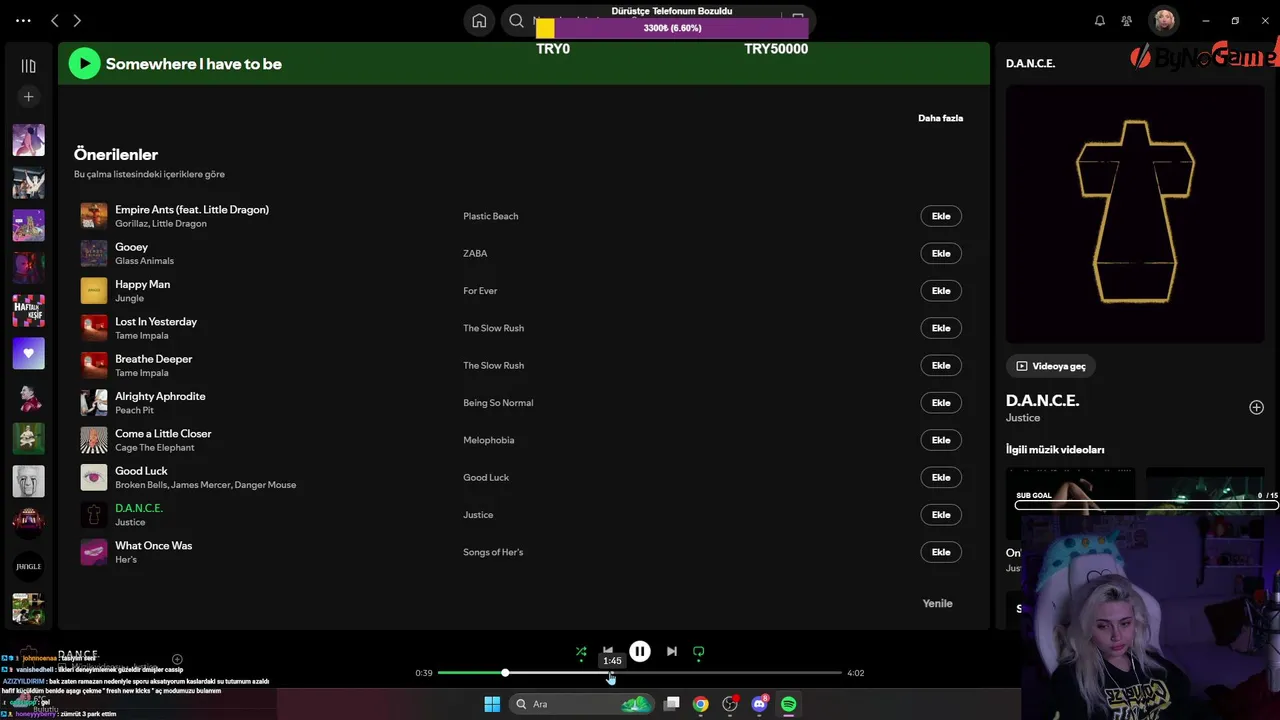The height and width of the screenshot is (720, 1280).
Task: Open Your Library sidebar icon
Action: 28,66
